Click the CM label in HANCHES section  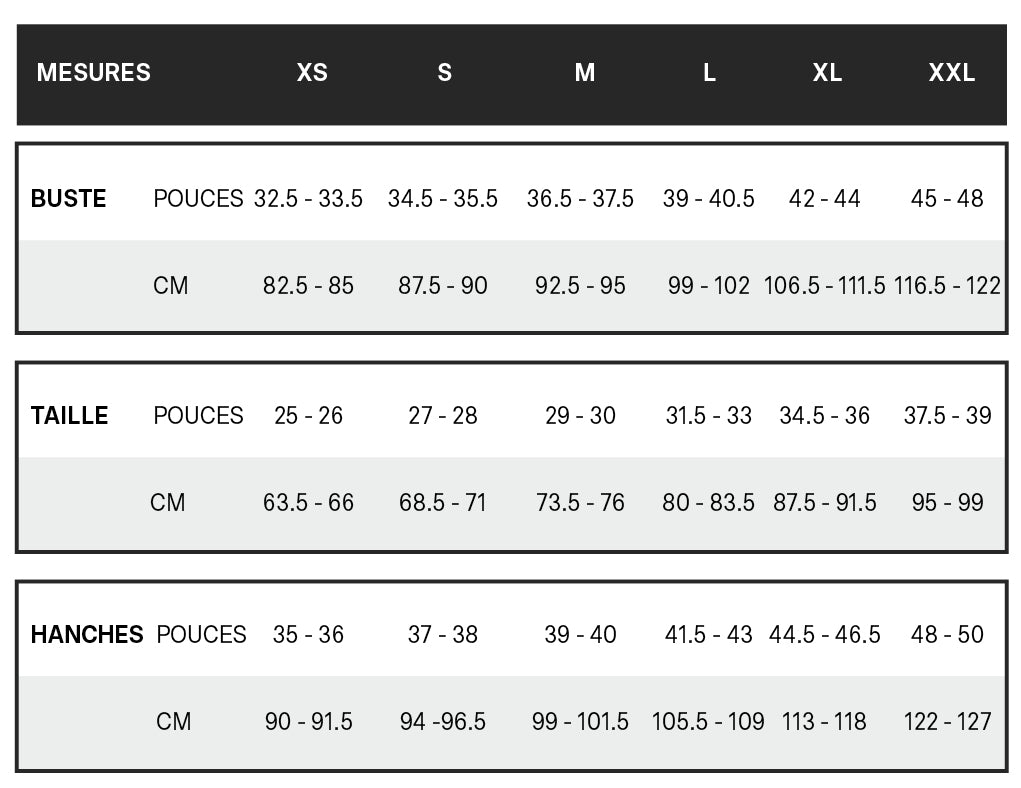pos(173,721)
